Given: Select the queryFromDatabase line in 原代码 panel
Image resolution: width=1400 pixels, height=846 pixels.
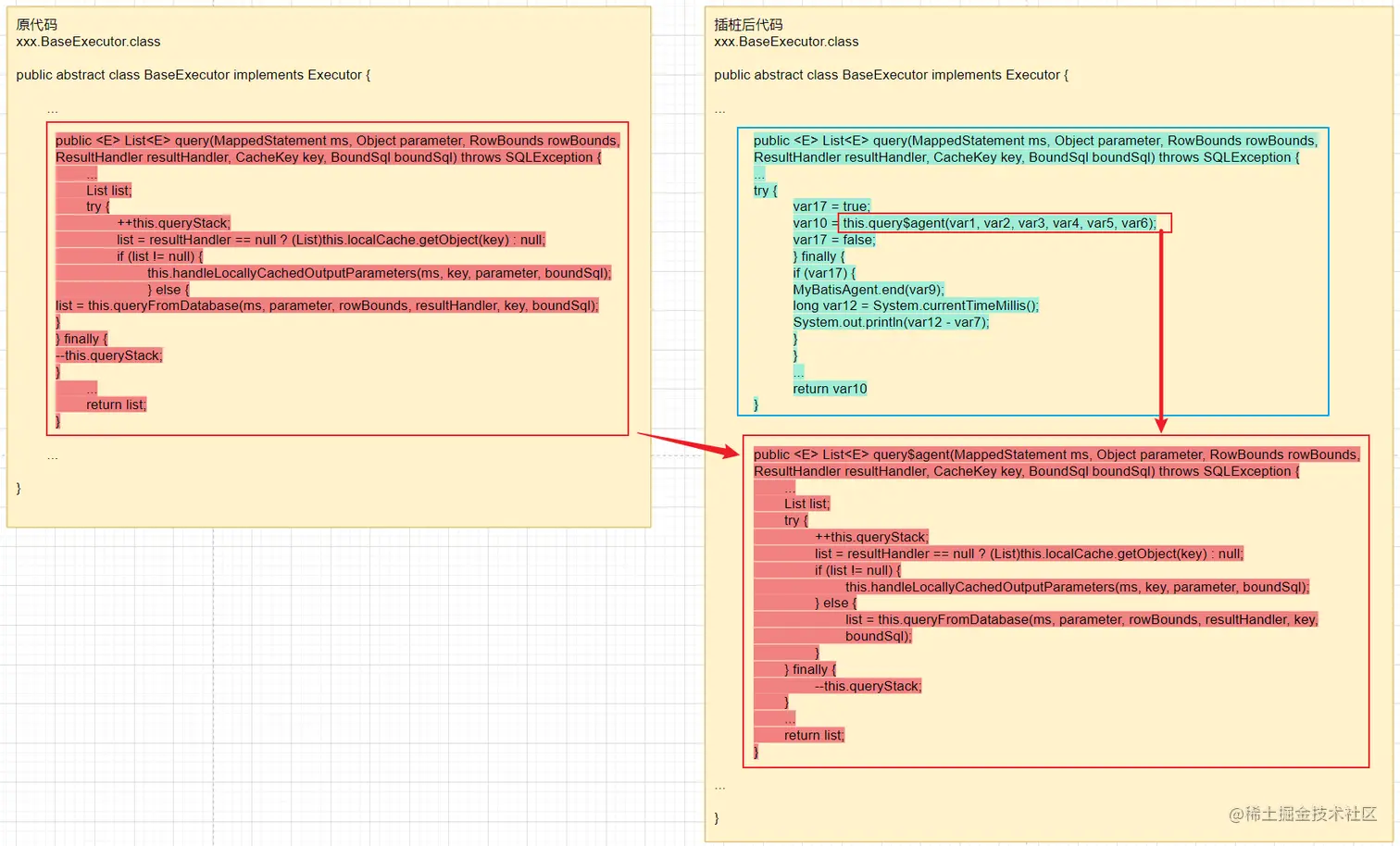Looking at the screenshot, I should (327, 305).
